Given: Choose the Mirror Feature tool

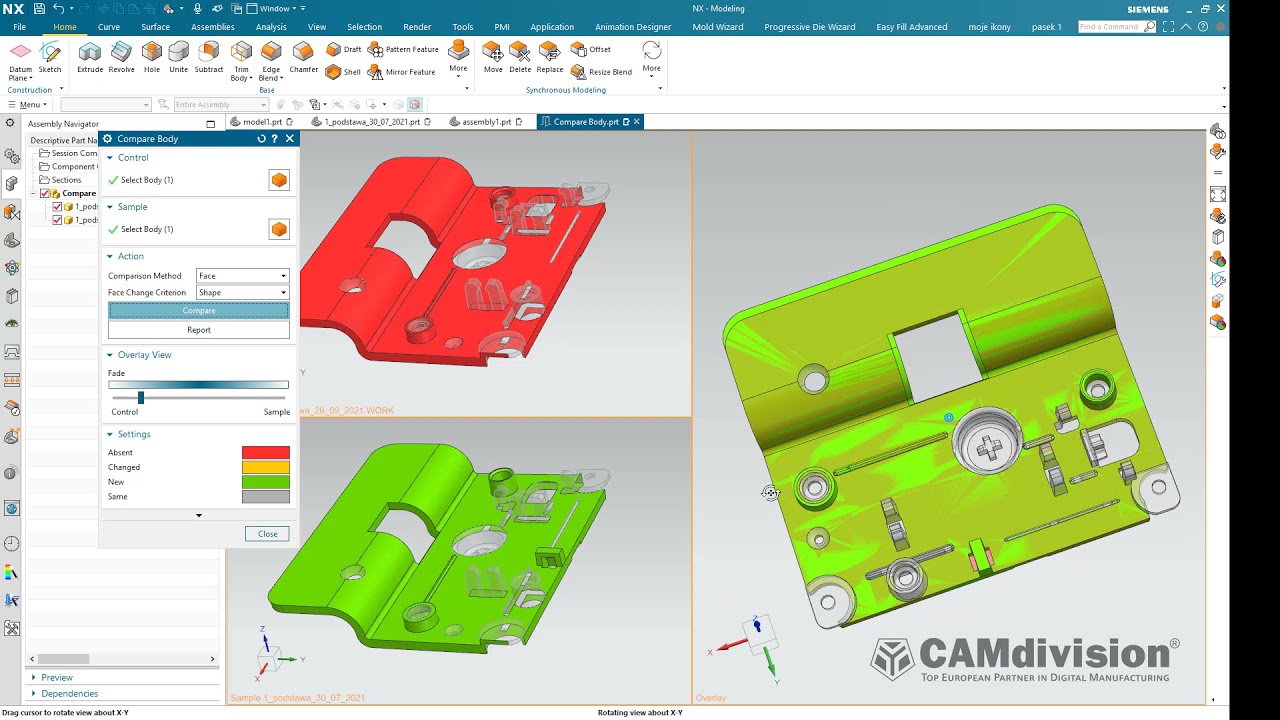Looking at the screenshot, I should 402,72.
